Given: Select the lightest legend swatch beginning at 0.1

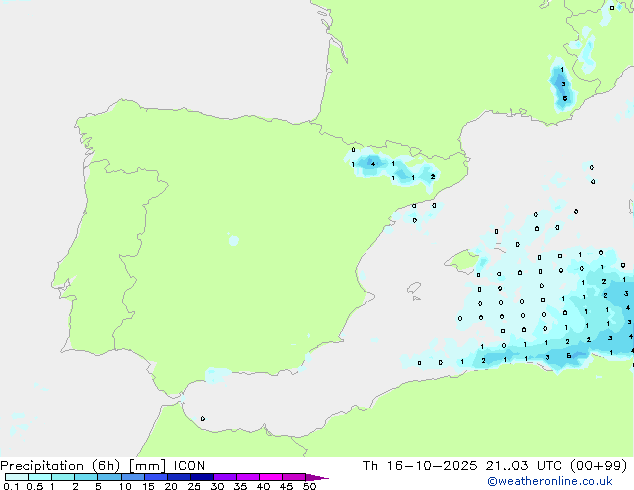Looking at the screenshot, I should click(x=17, y=477).
